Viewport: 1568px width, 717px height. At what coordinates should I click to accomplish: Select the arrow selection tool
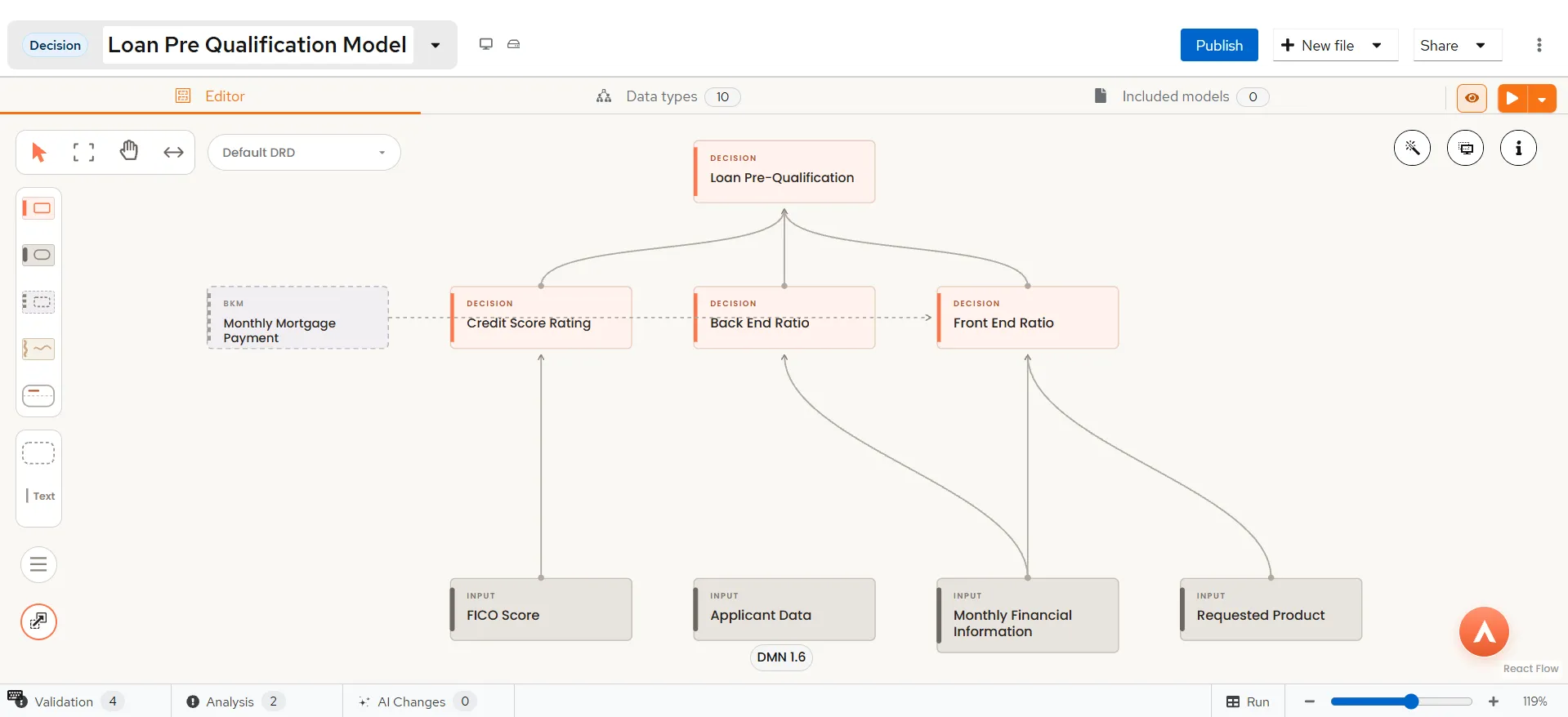(x=38, y=152)
